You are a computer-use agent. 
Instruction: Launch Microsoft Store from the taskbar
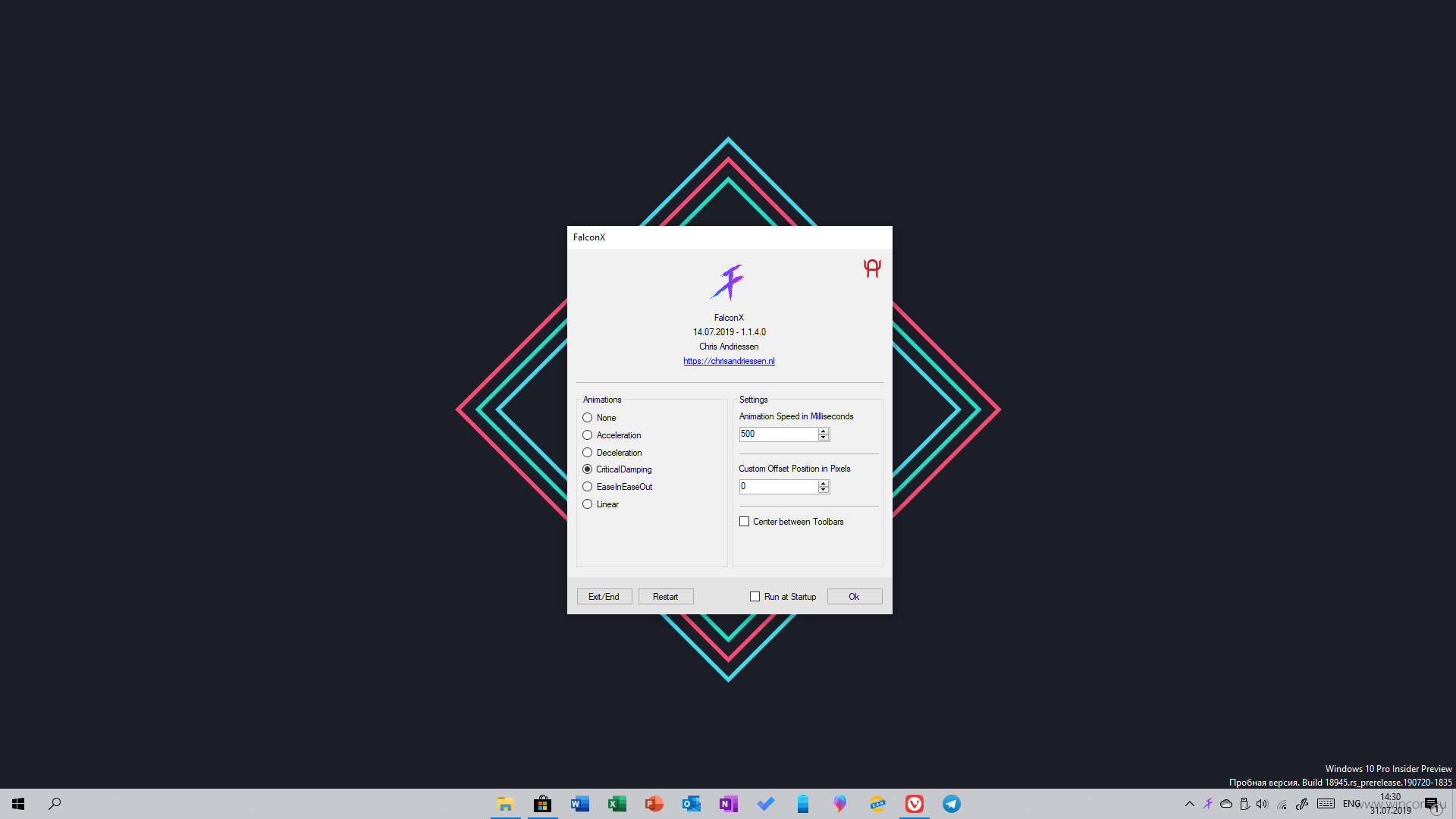tap(543, 804)
